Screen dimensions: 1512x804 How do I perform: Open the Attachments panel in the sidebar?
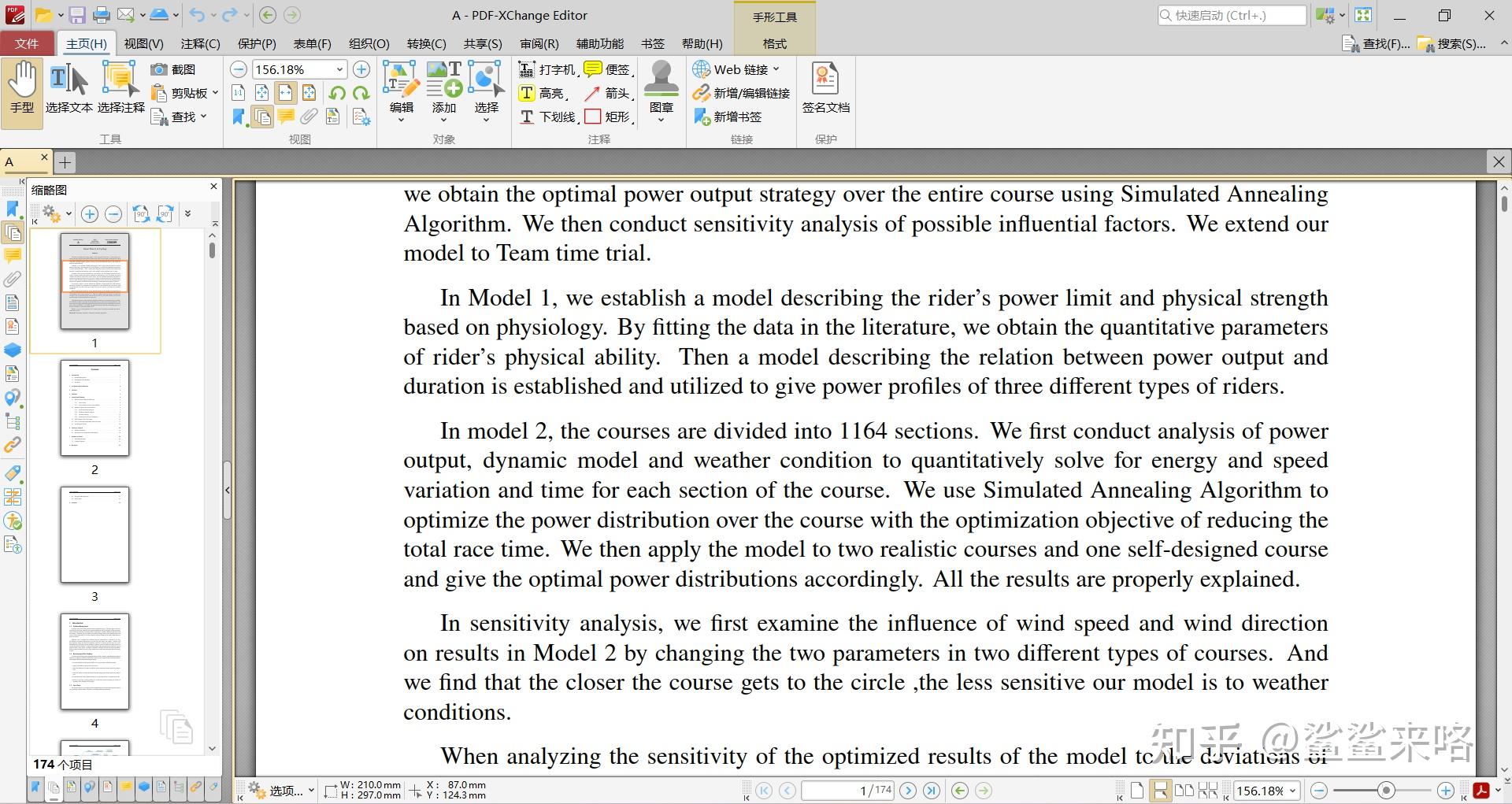13,279
